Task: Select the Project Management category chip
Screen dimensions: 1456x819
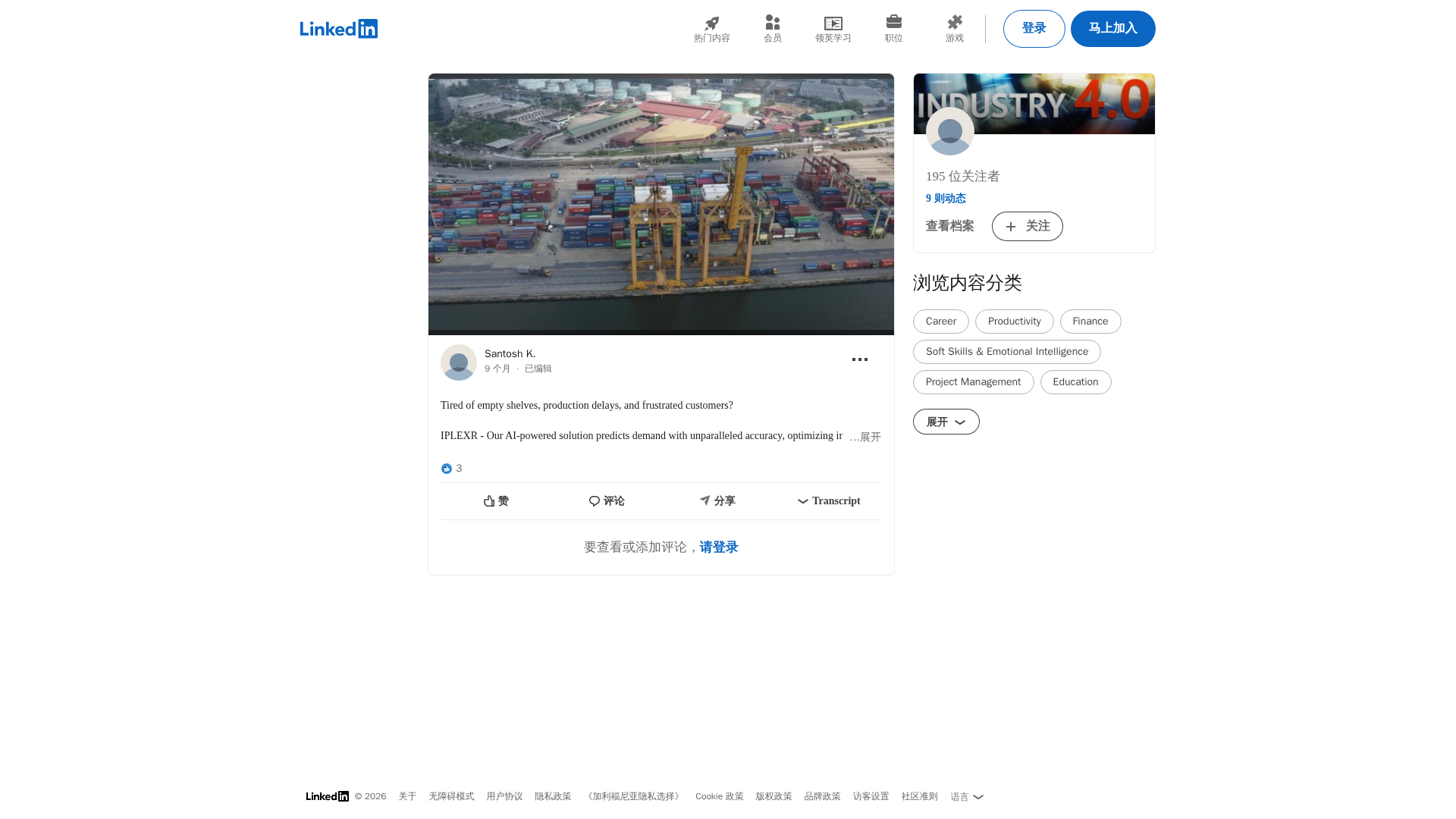Action: 973,382
